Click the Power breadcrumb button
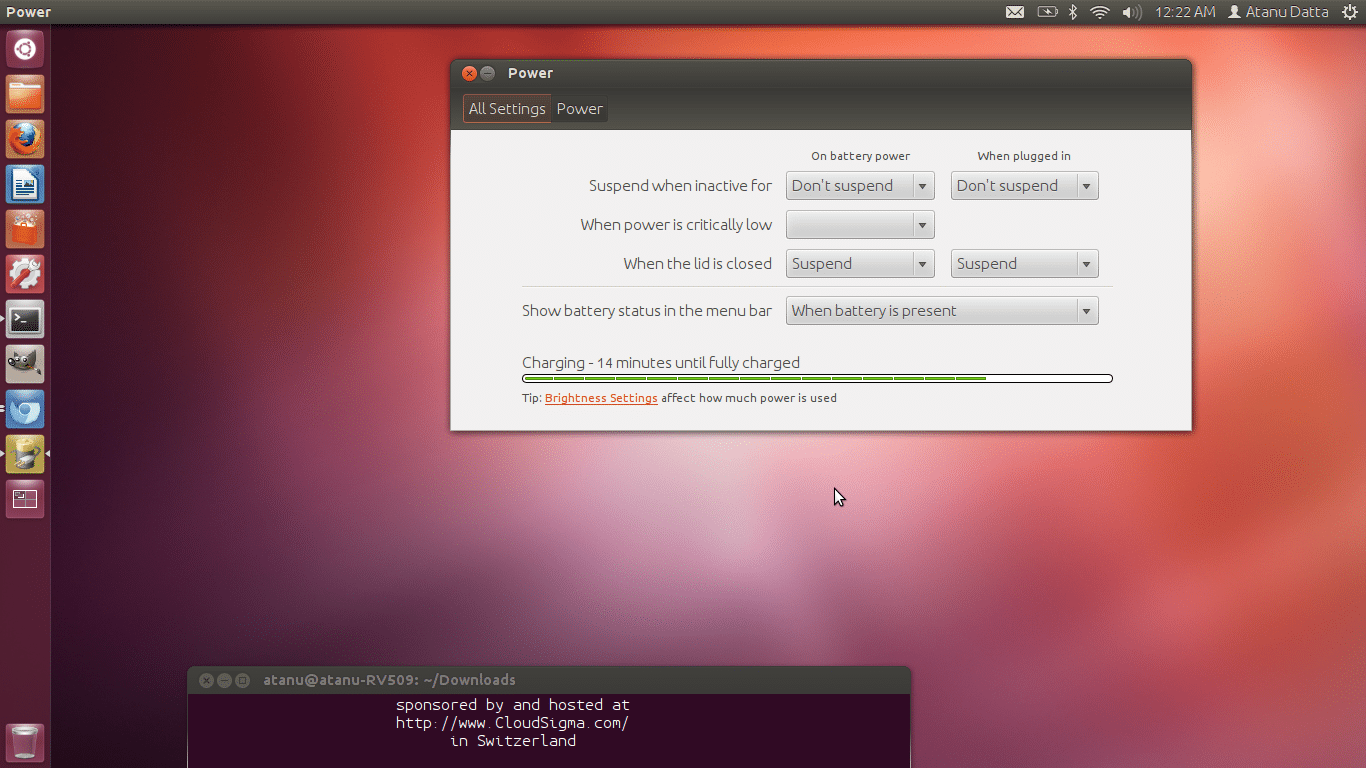Image resolution: width=1366 pixels, height=768 pixels. (579, 109)
